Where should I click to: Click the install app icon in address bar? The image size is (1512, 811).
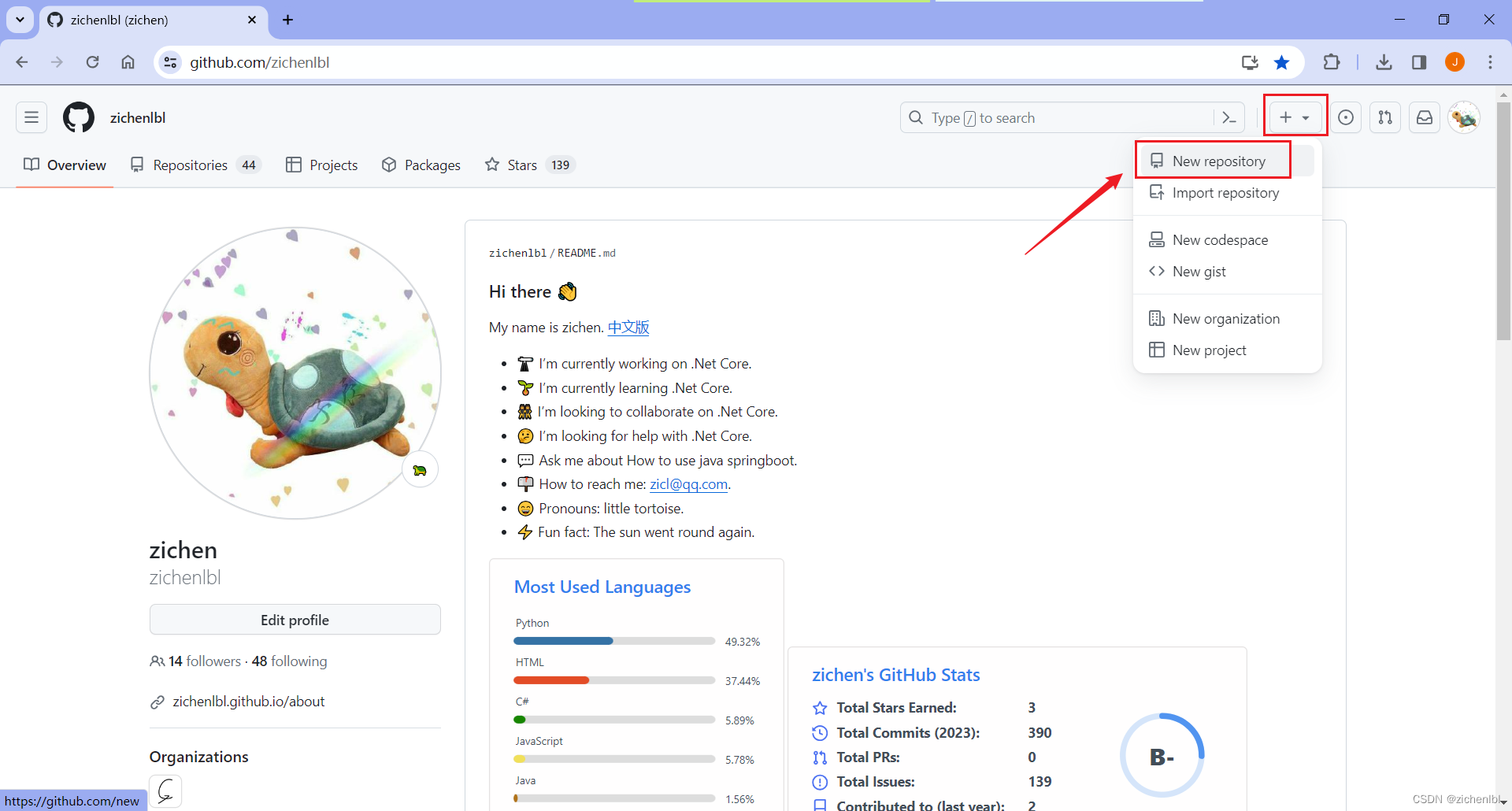[1250, 62]
